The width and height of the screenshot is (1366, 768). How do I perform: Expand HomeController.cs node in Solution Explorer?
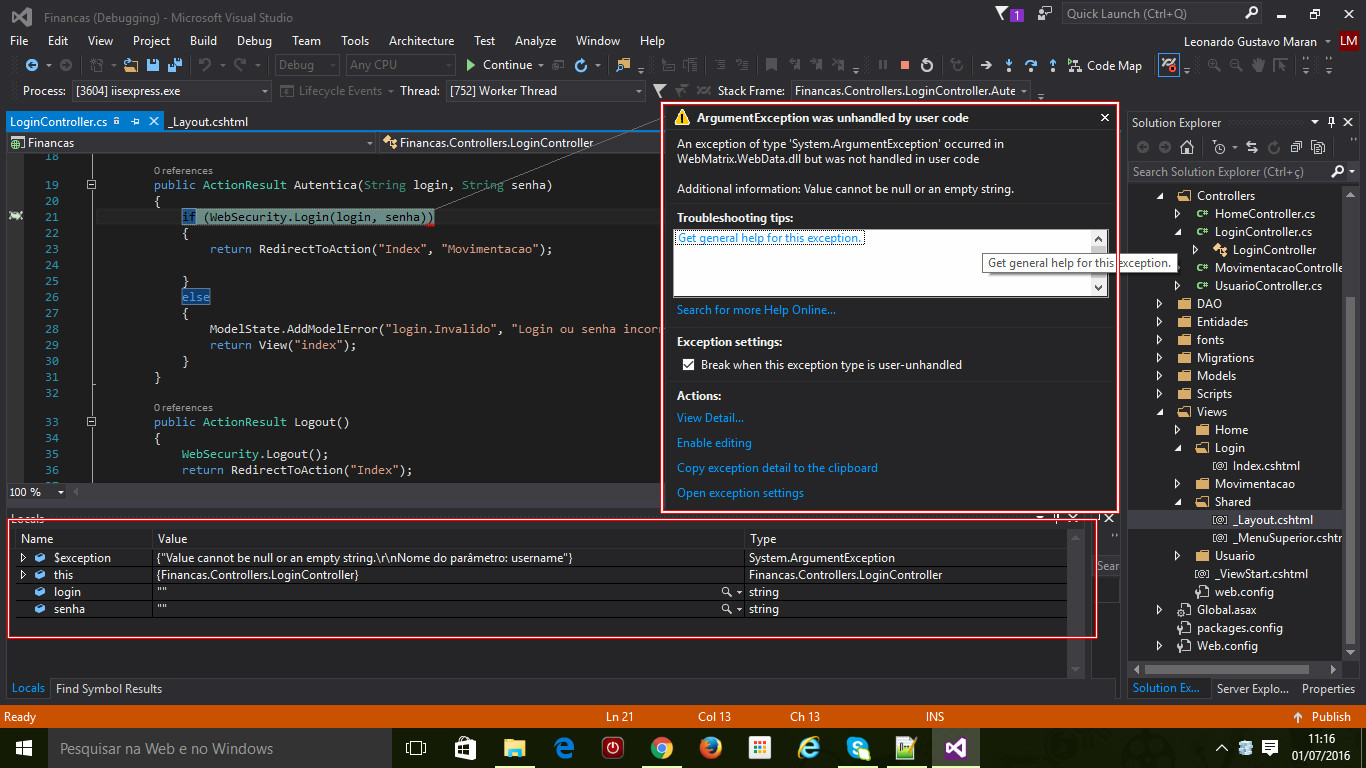pyautogui.click(x=1178, y=214)
